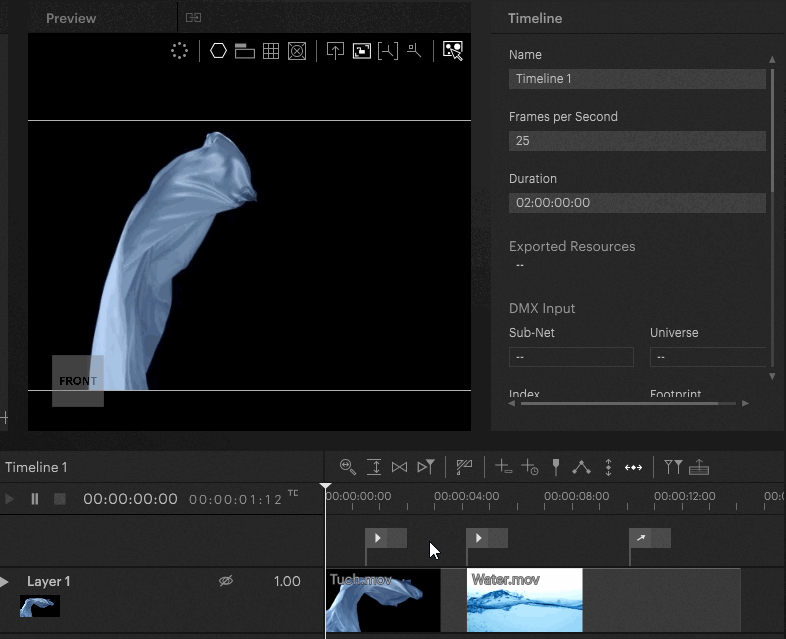Click the jump cue flag with arrow

click(650, 538)
